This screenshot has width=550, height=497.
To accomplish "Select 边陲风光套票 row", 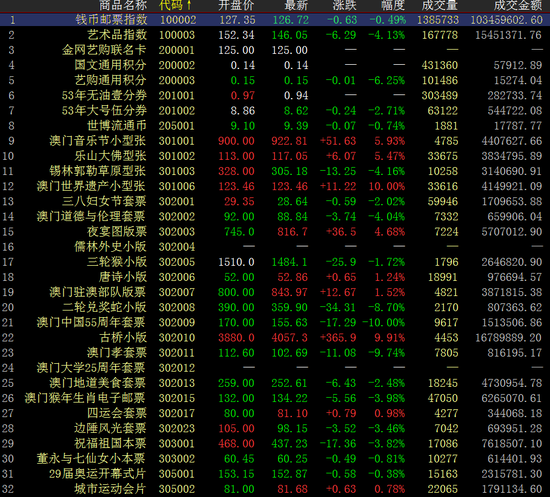I will point(275,429).
